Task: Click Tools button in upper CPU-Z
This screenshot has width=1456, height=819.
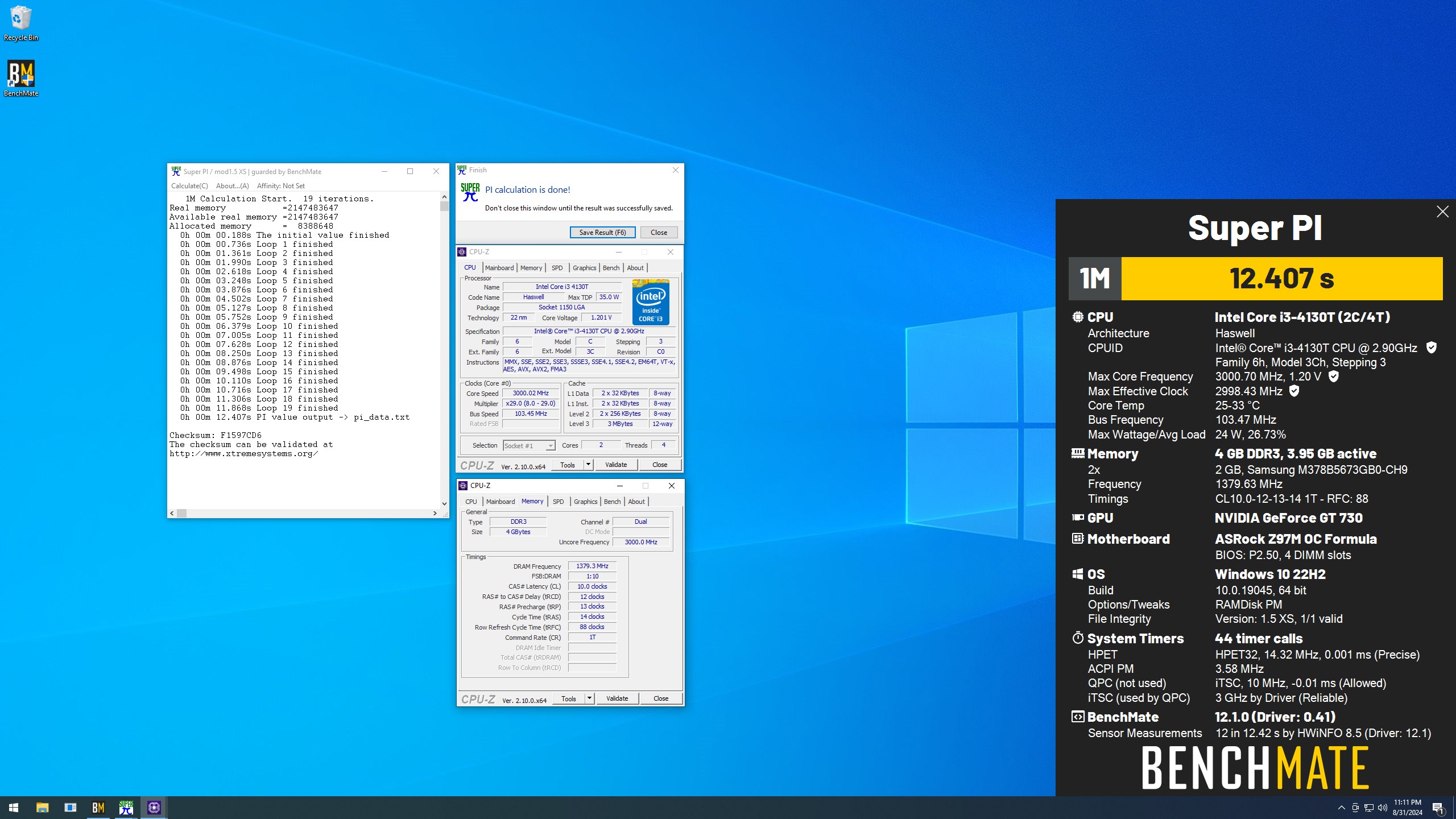Action: [567, 465]
